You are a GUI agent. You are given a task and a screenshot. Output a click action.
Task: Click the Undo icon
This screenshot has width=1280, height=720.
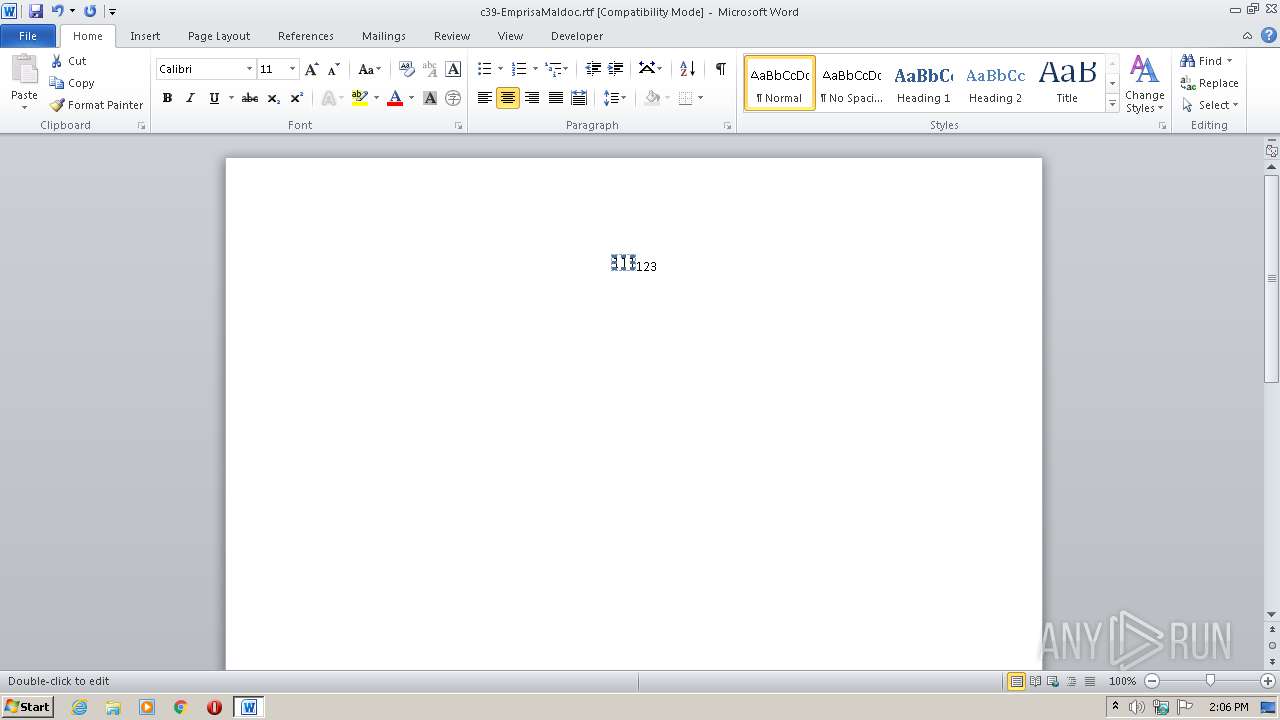(58, 11)
